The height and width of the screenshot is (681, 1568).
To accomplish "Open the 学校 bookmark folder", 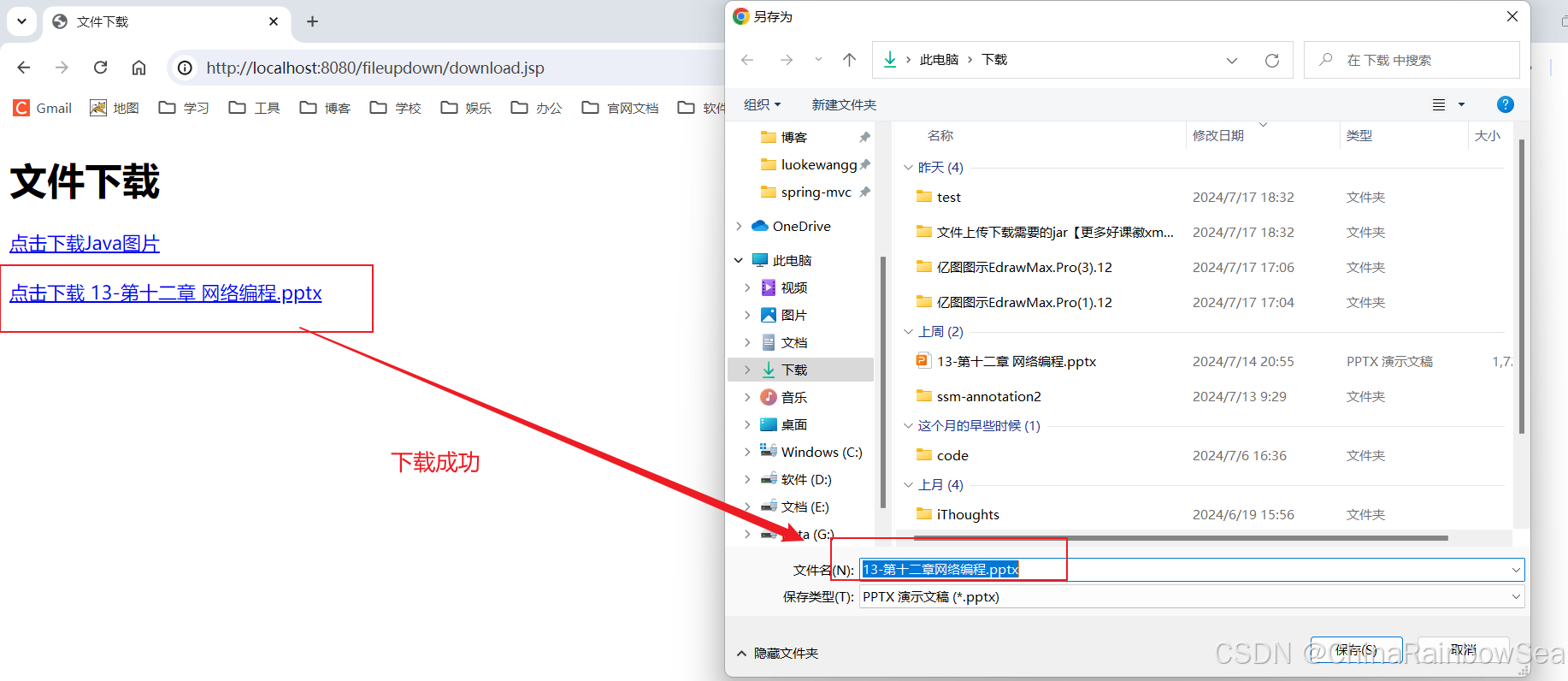I will (395, 108).
